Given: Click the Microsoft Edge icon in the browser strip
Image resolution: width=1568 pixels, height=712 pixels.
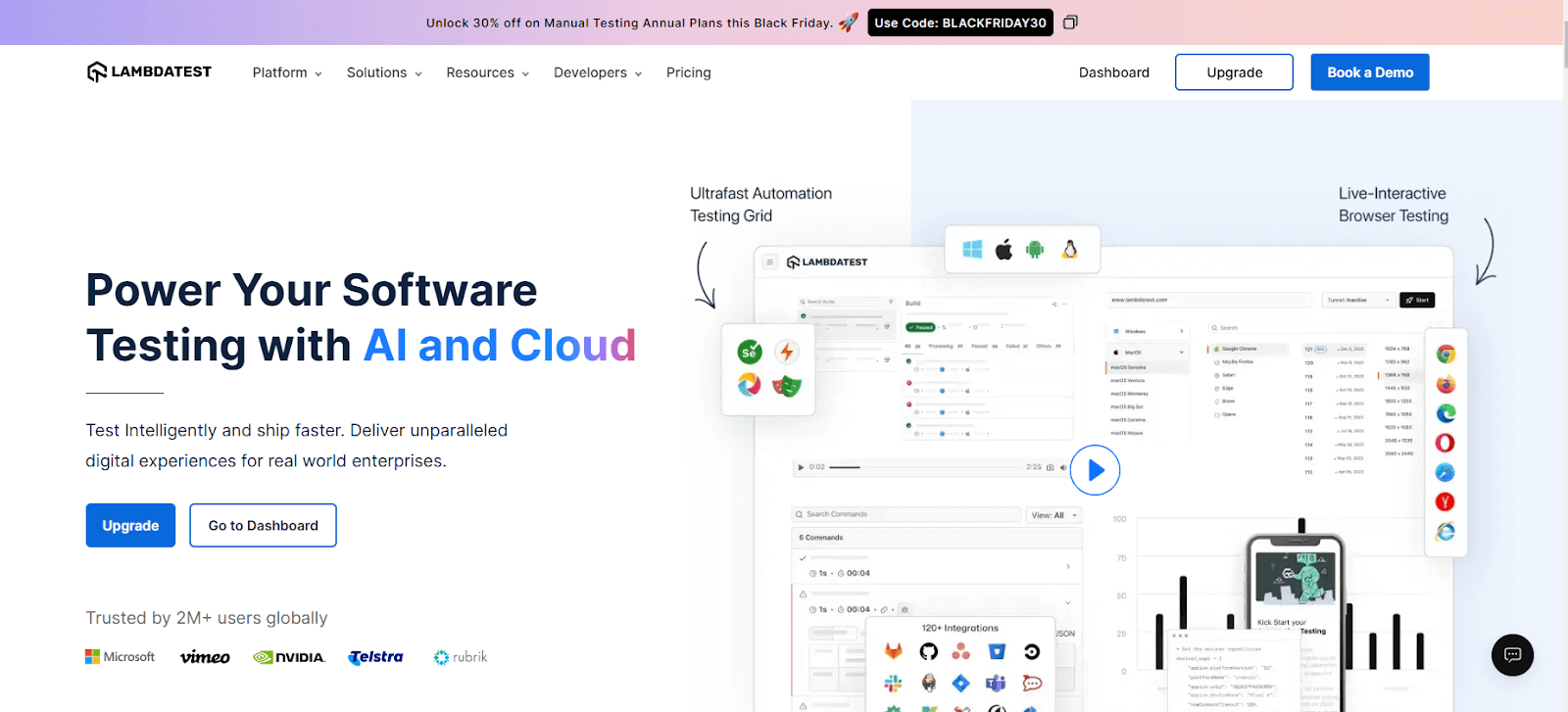Looking at the screenshot, I should pyautogui.click(x=1445, y=413).
